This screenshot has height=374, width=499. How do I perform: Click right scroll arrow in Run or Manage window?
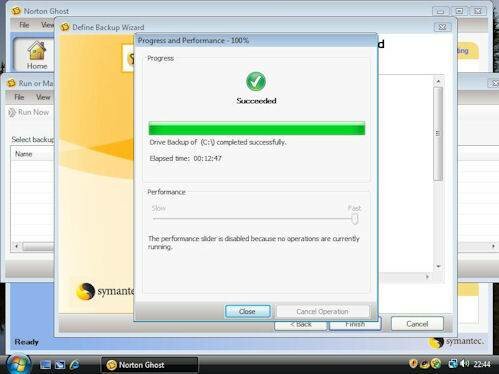493,246
